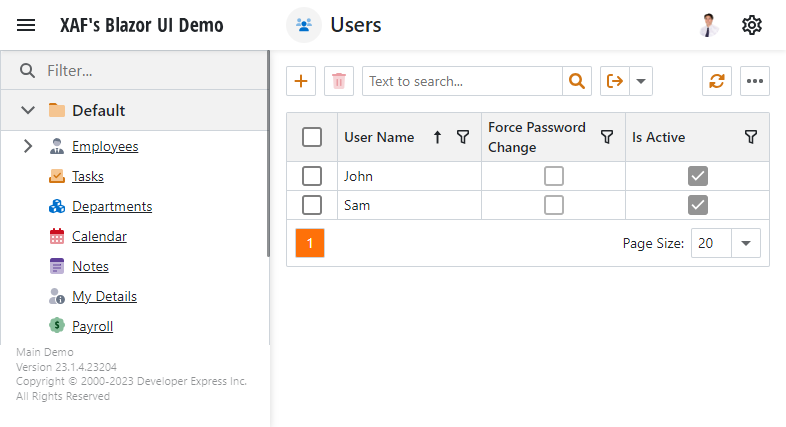The image size is (786, 427).
Task: Click the trash delete icon
Action: click(x=339, y=81)
